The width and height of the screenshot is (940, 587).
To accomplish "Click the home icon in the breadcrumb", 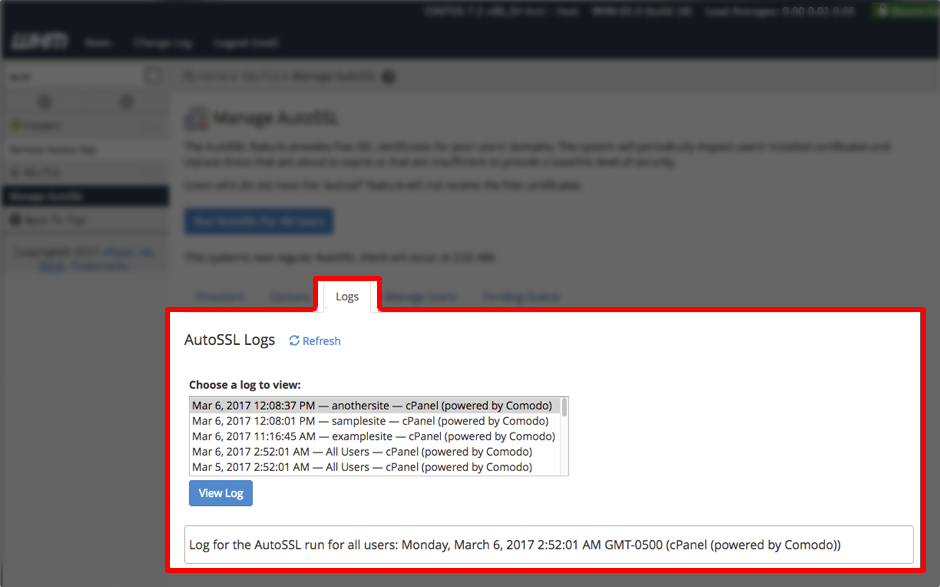I will click(x=189, y=77).
